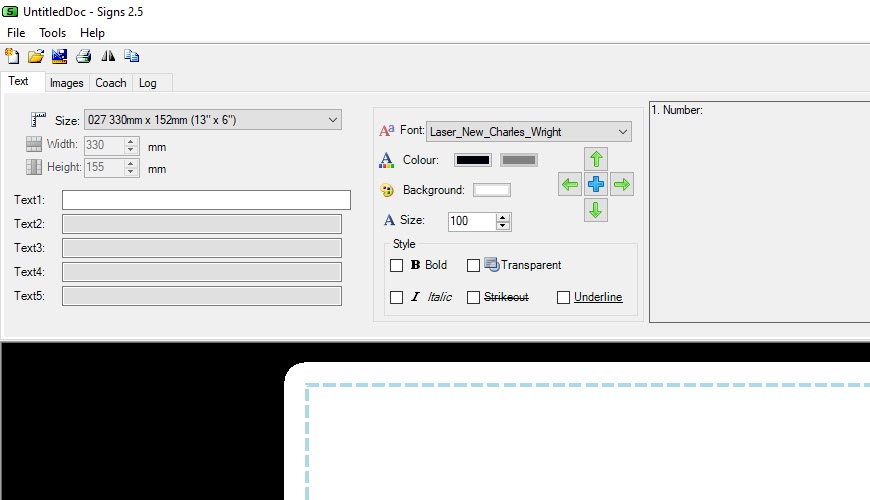Enable the Bold checkbox

tap(396, 265)
